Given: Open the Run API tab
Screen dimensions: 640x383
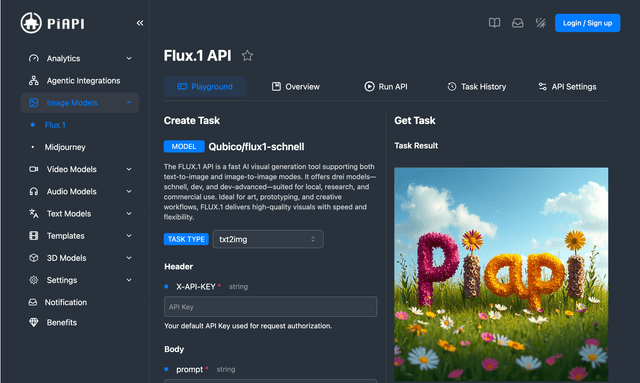Looking at the screenshot, I should click(386, 87).
